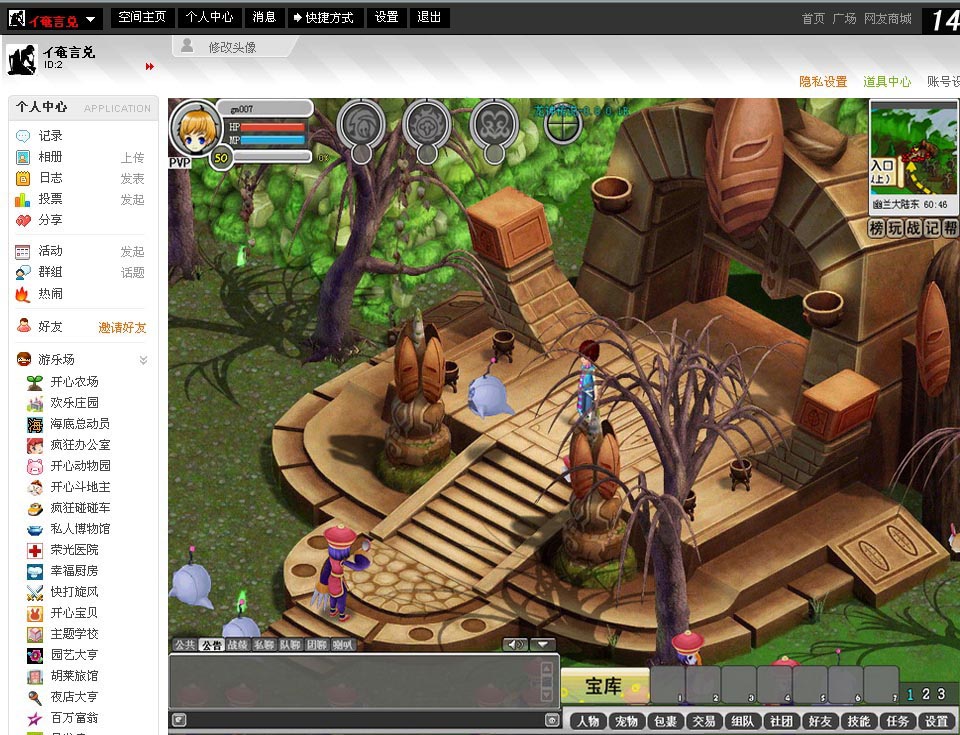Click 修改头像 to change avatar
Screen dimensions: 960x735
pos(232,47)
